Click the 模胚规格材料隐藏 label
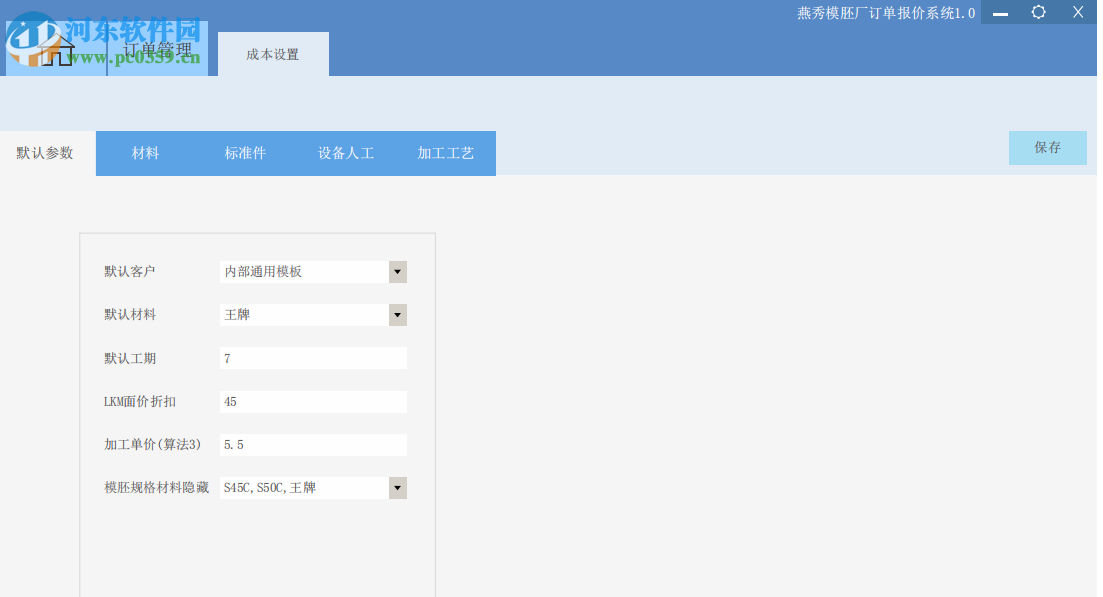 click(156, 487)
